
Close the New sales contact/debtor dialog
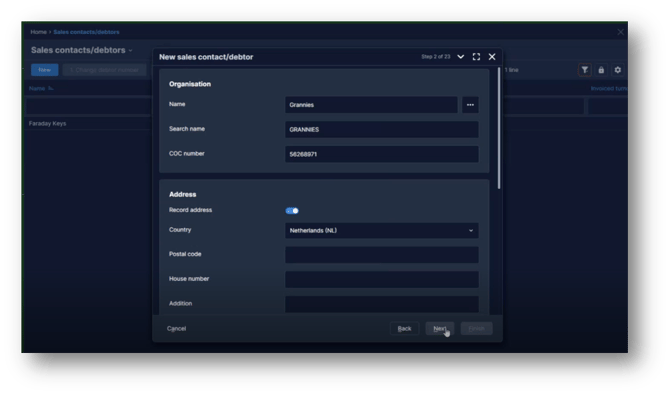(492, 57)
